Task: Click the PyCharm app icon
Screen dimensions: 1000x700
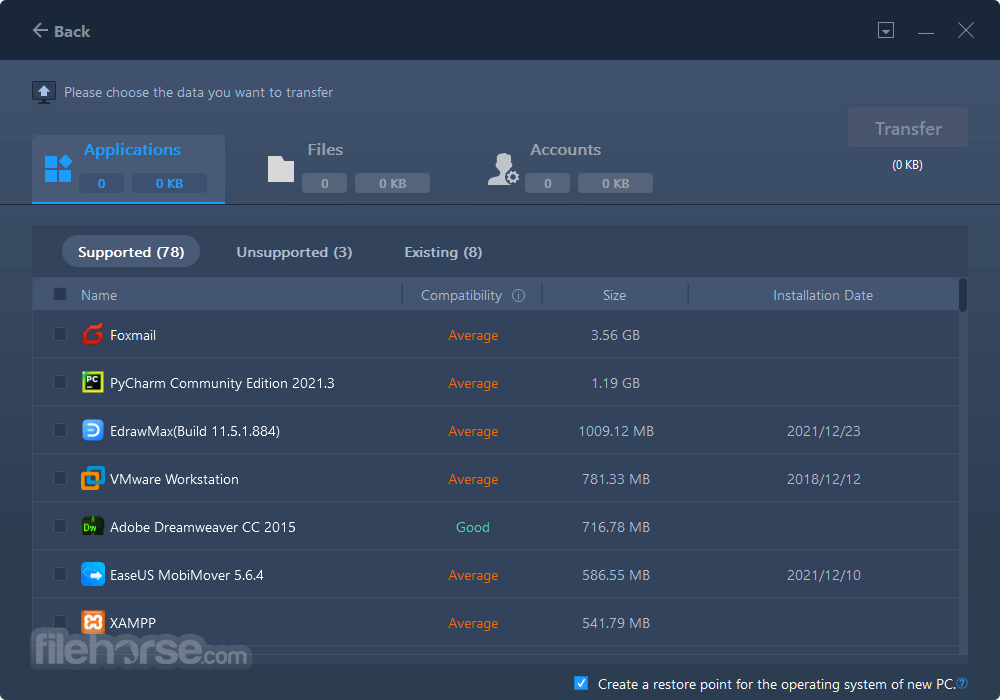Action: [92, 382]
